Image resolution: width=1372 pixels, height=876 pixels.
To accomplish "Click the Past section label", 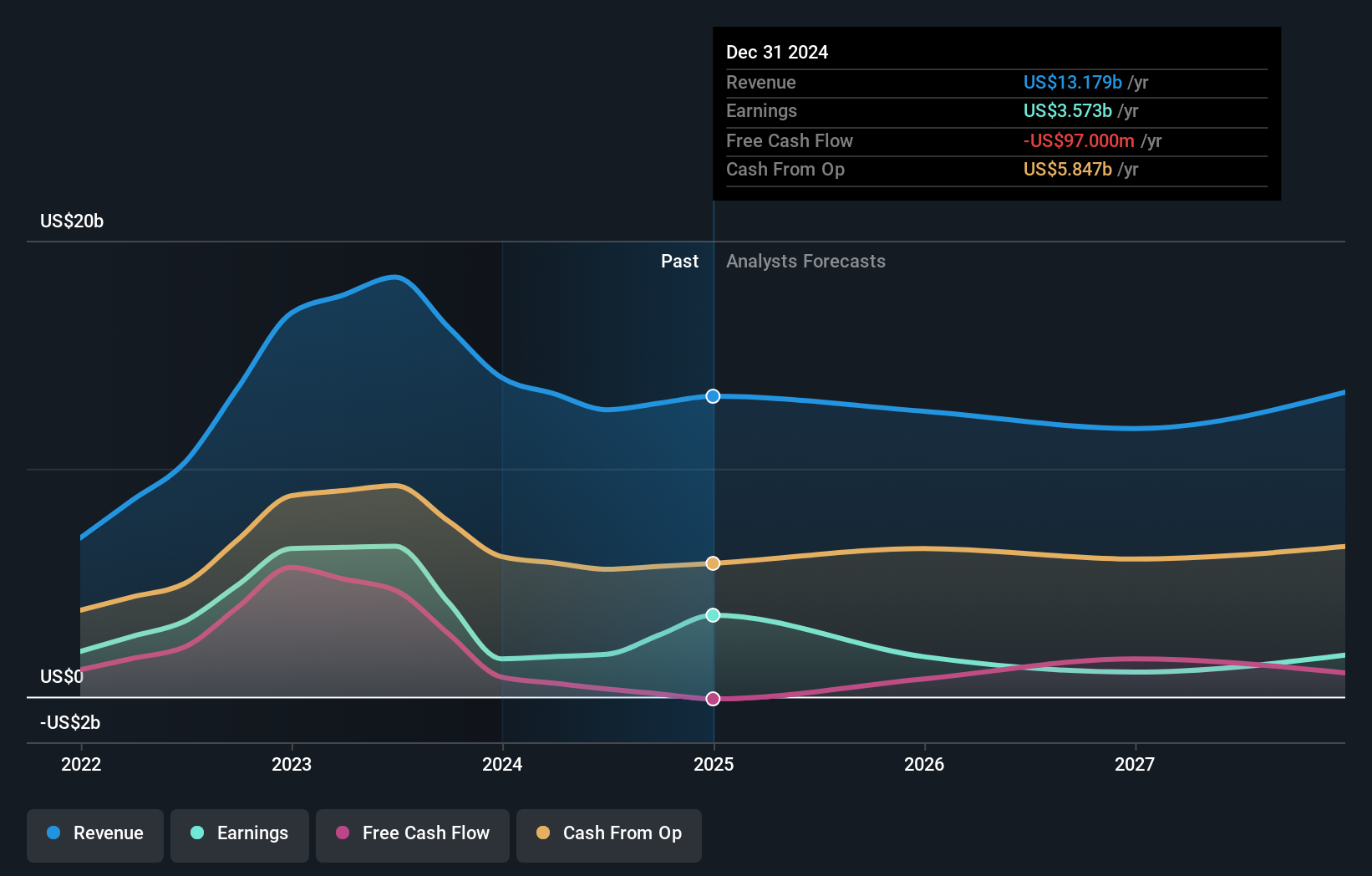I will (679, 261).
